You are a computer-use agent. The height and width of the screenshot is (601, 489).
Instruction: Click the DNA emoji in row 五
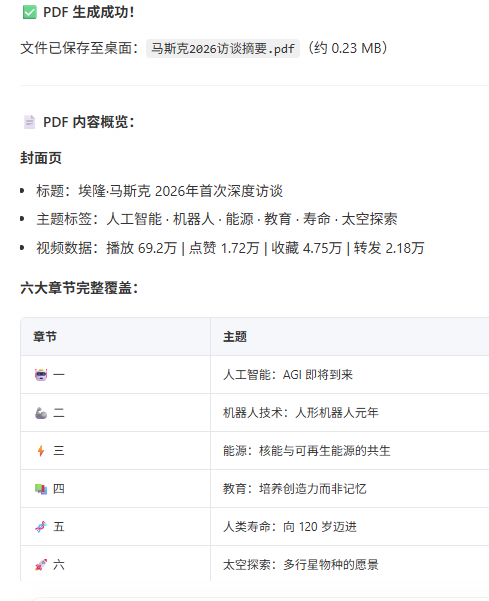tap(41, 527)
